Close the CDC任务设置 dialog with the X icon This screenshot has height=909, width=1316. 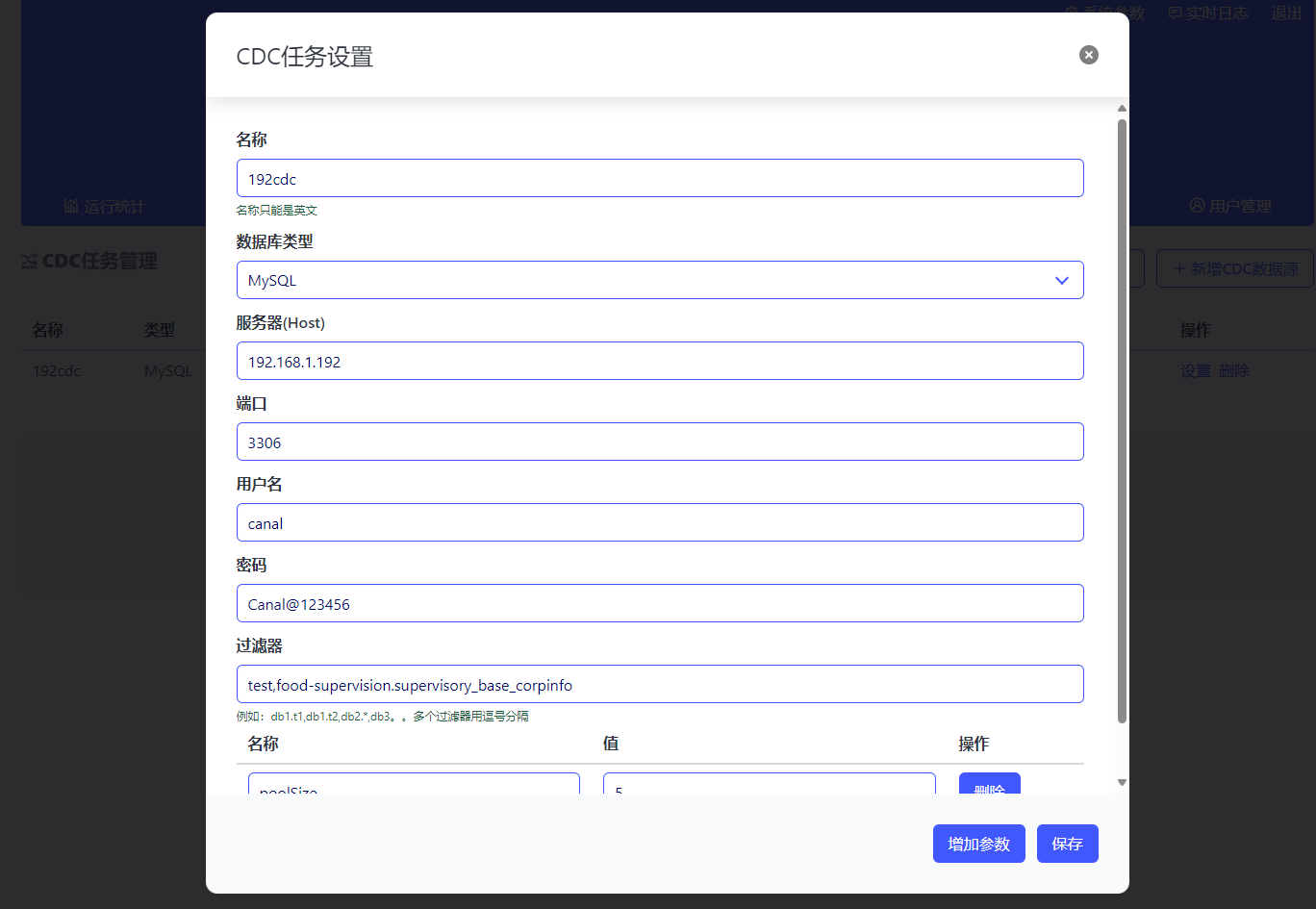coord(1088,55)
